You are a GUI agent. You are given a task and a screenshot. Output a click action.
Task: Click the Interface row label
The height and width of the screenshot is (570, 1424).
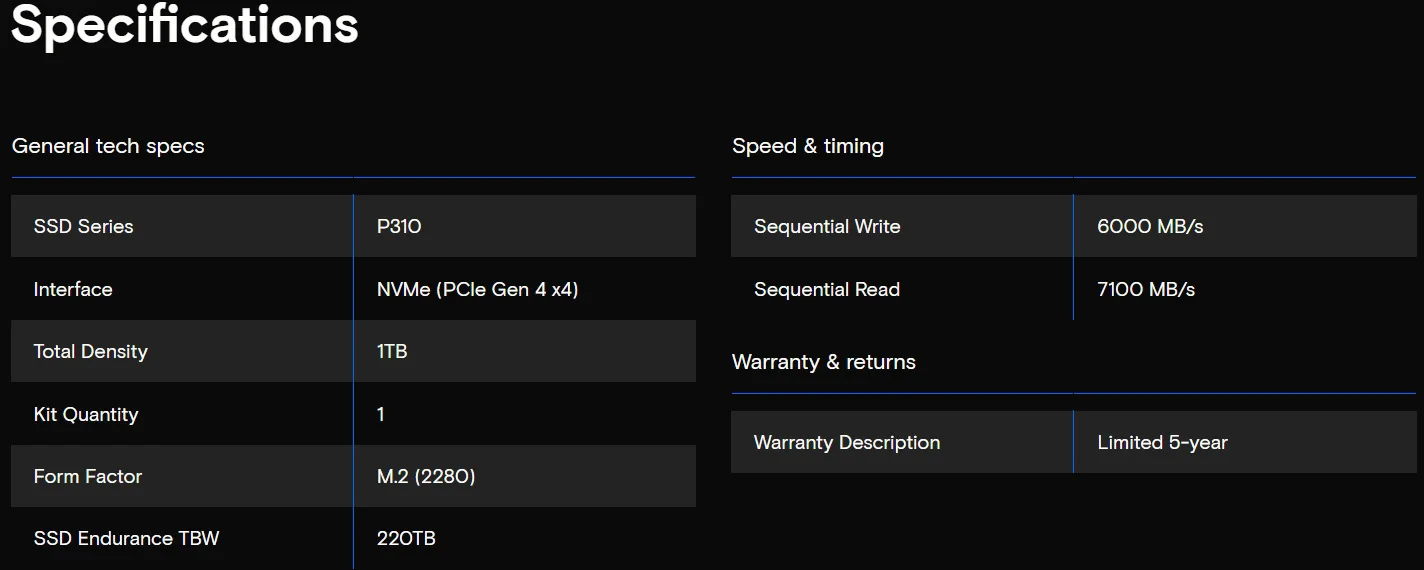(x=73, y=289)
